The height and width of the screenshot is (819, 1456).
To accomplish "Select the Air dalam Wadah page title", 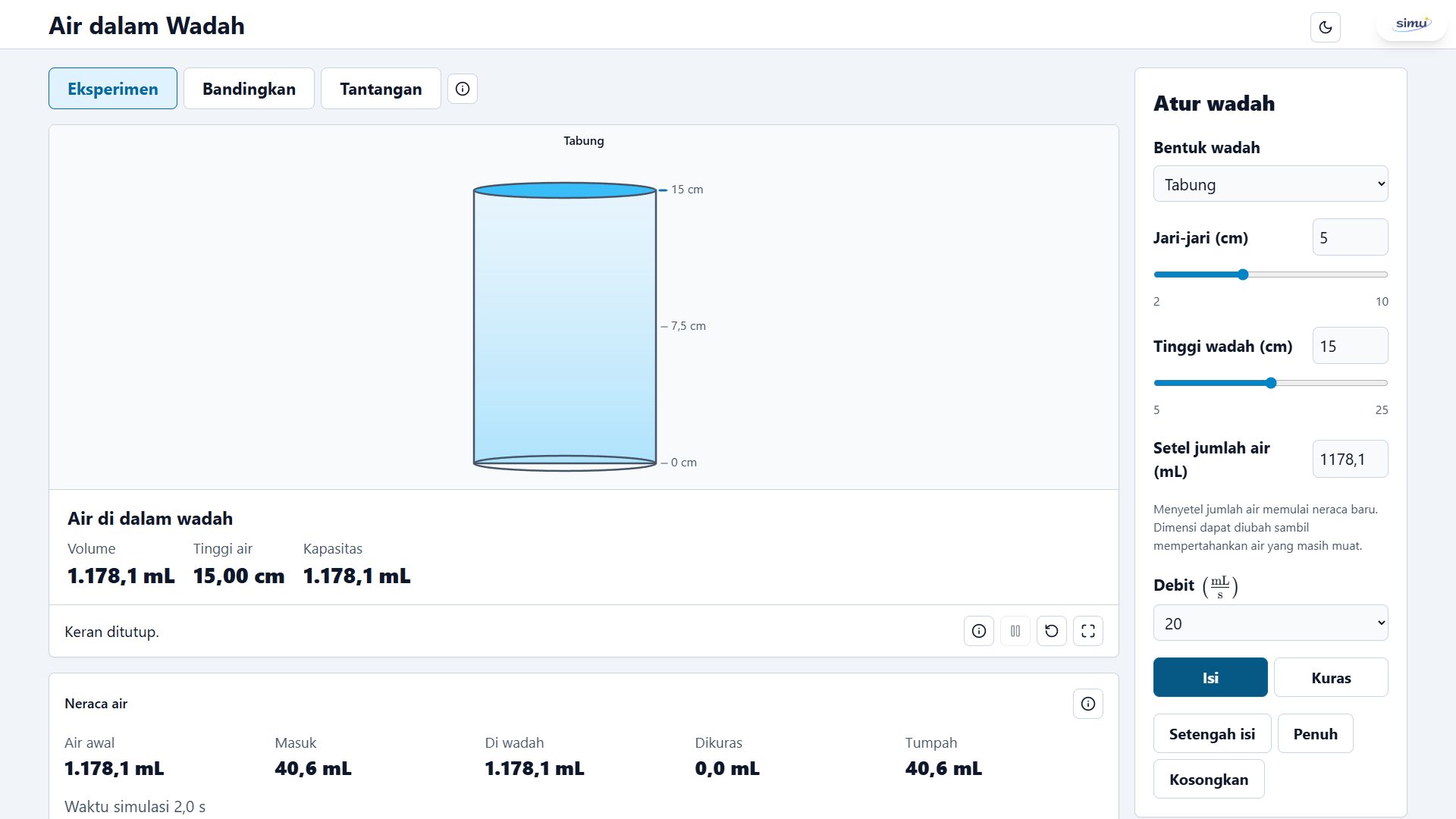I will click(146, 26).
